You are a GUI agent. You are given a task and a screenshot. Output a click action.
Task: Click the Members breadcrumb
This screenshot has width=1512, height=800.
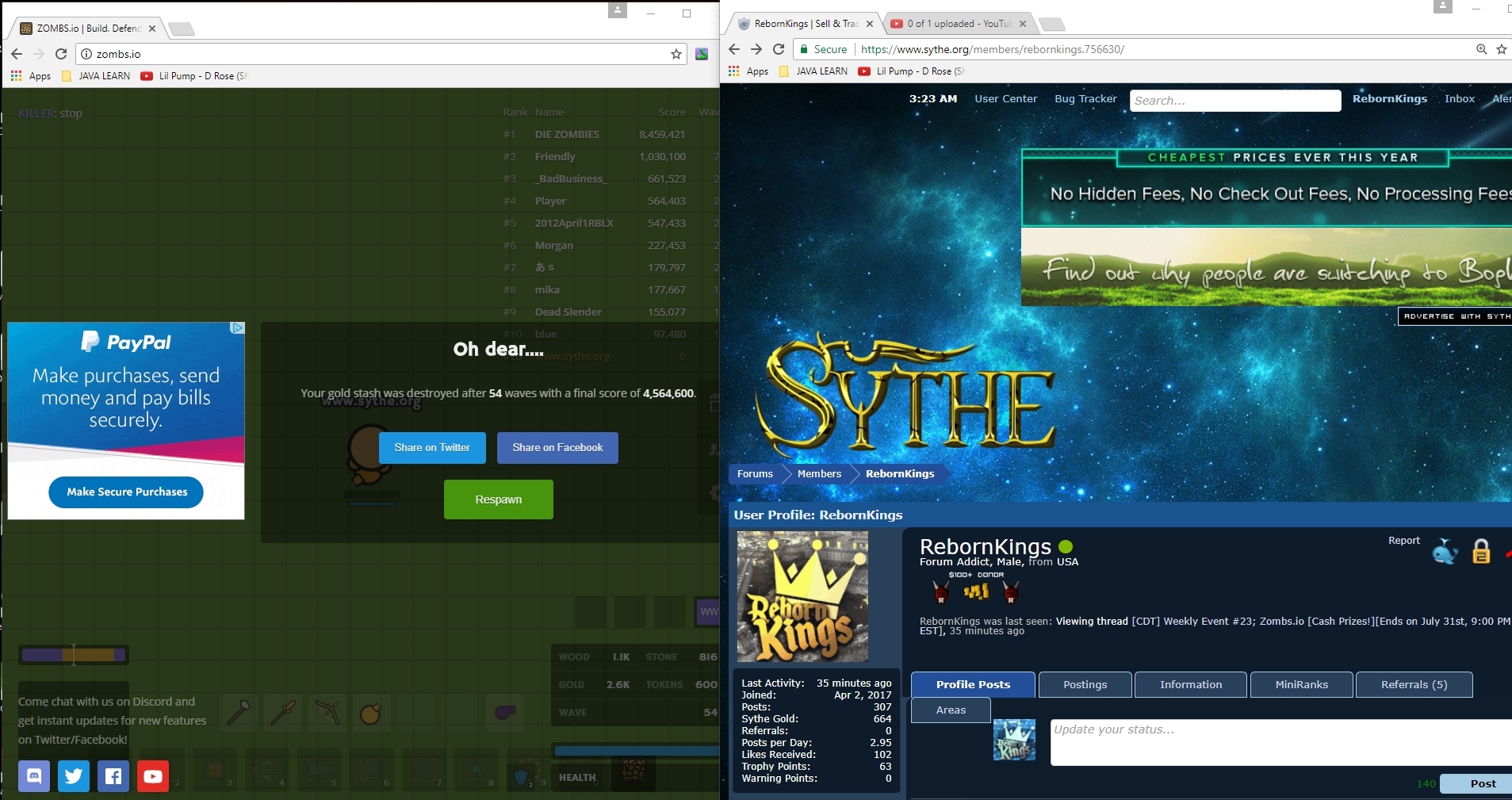pos(819,474)
